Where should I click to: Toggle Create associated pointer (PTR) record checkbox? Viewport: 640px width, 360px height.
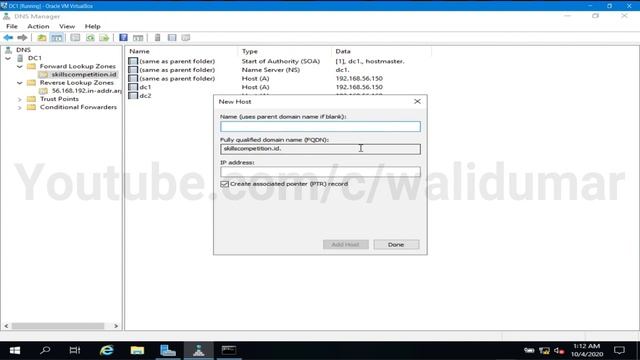point(224,184)
